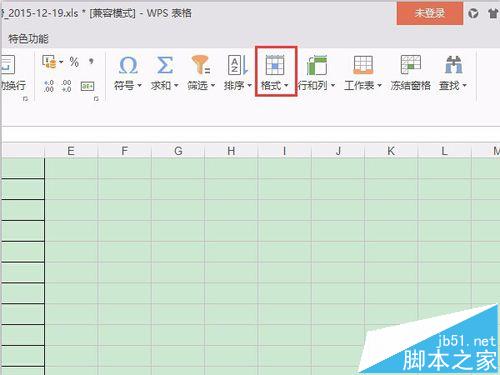Click the decrease decimal places icon
The image size is (500, 375).
[66, 86]
